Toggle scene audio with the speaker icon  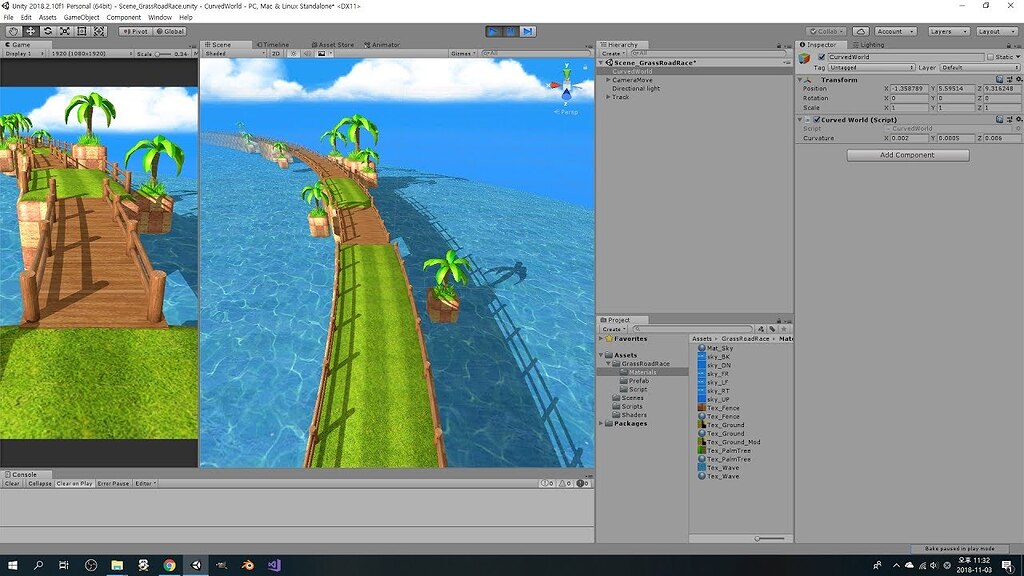pos(306,55)
